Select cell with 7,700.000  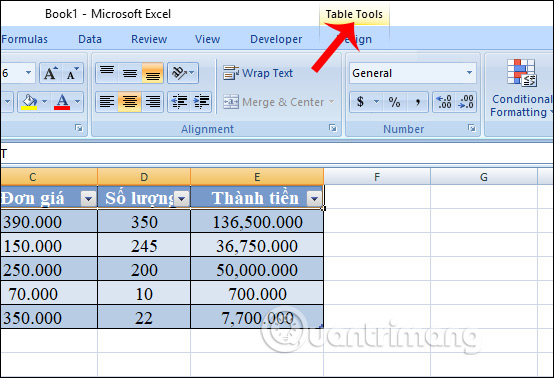point(257,318)
